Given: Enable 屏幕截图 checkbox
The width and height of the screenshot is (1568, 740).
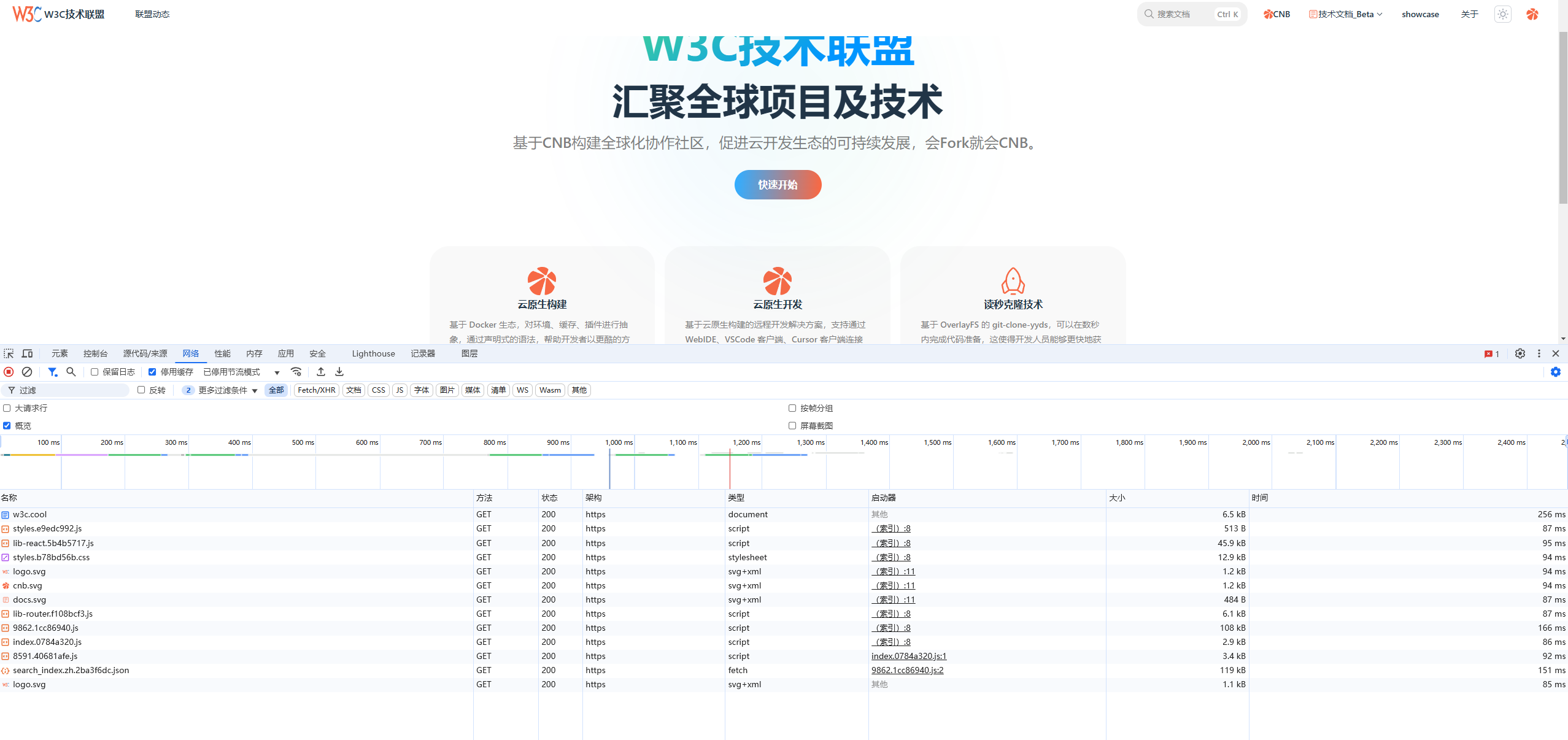Looking at the screenshot, I should 792,425.
